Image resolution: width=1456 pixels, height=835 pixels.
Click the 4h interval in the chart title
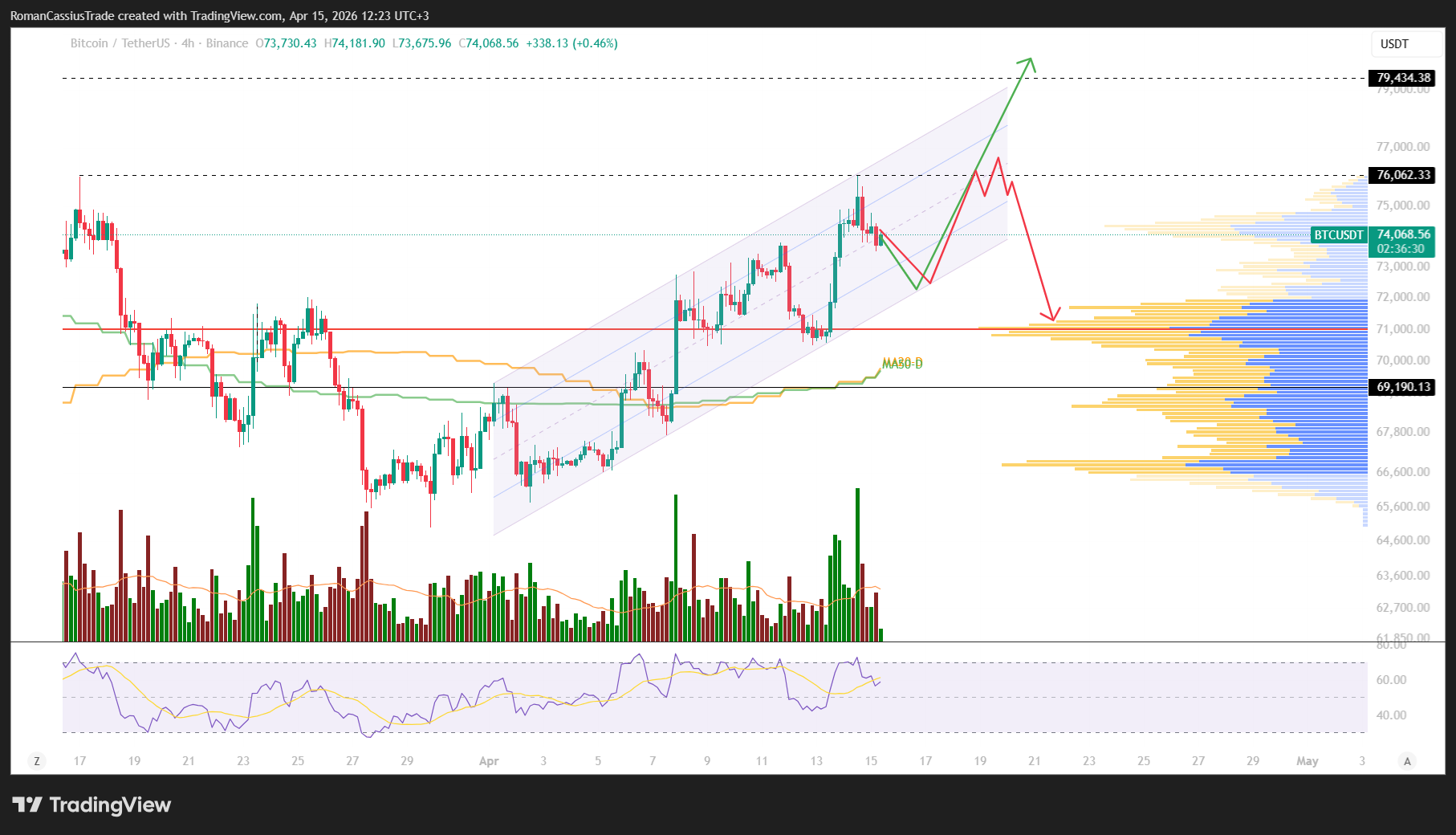coord(188,43)
